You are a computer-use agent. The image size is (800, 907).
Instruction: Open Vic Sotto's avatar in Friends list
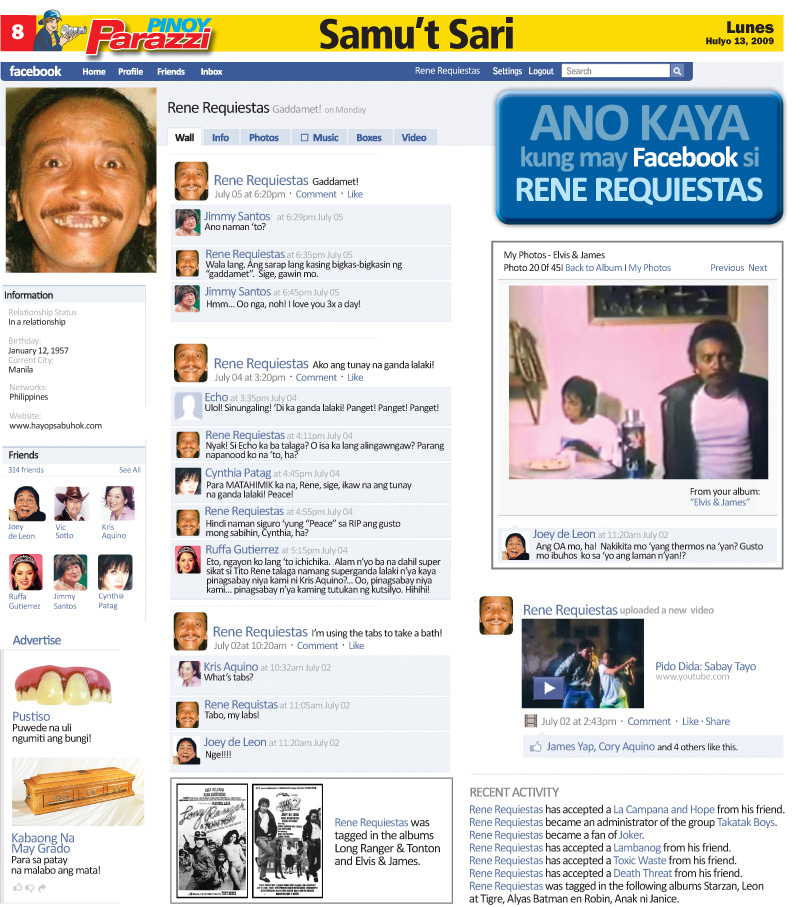(x=71, y=504)
